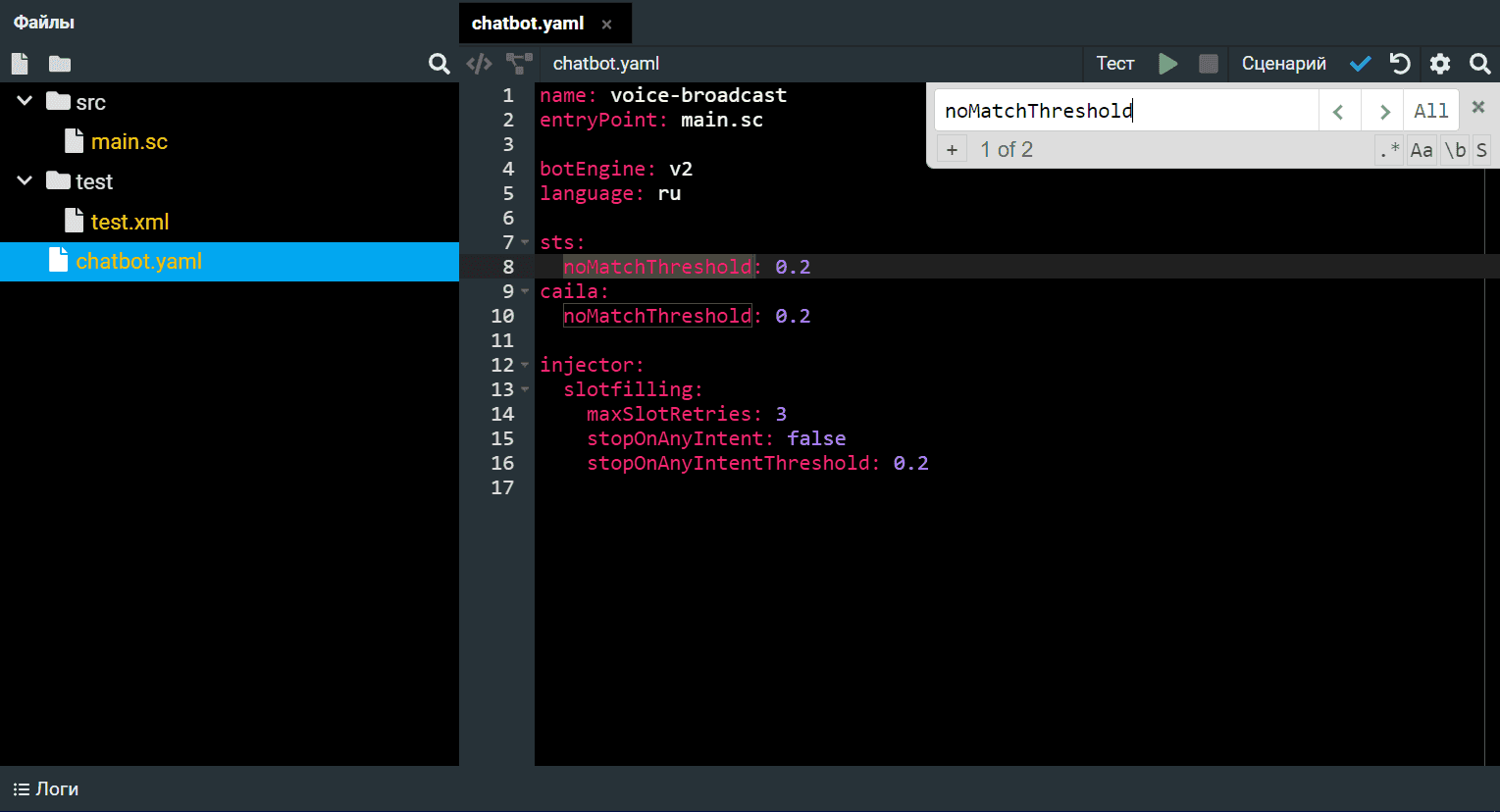
Task: Select the chatbot.yaml tab
Action: (x=528, y=24)
